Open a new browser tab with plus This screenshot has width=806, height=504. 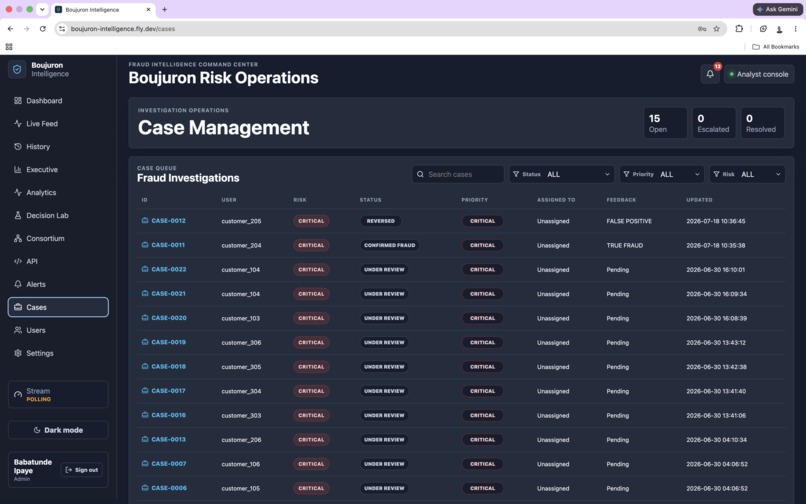[164, 9]
